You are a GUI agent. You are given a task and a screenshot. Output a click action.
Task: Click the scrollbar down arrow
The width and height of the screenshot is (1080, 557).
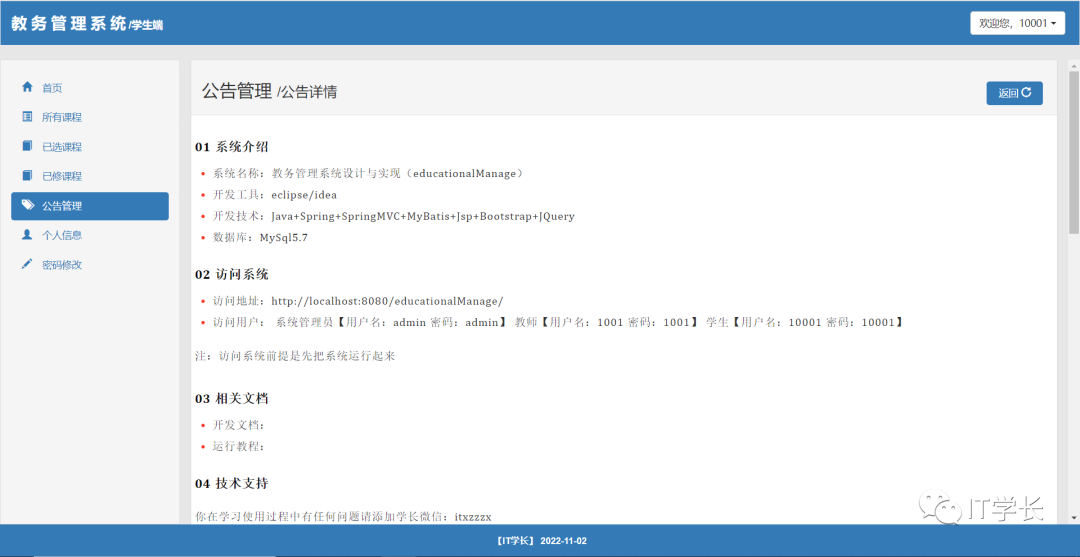tap(1074, 517)
